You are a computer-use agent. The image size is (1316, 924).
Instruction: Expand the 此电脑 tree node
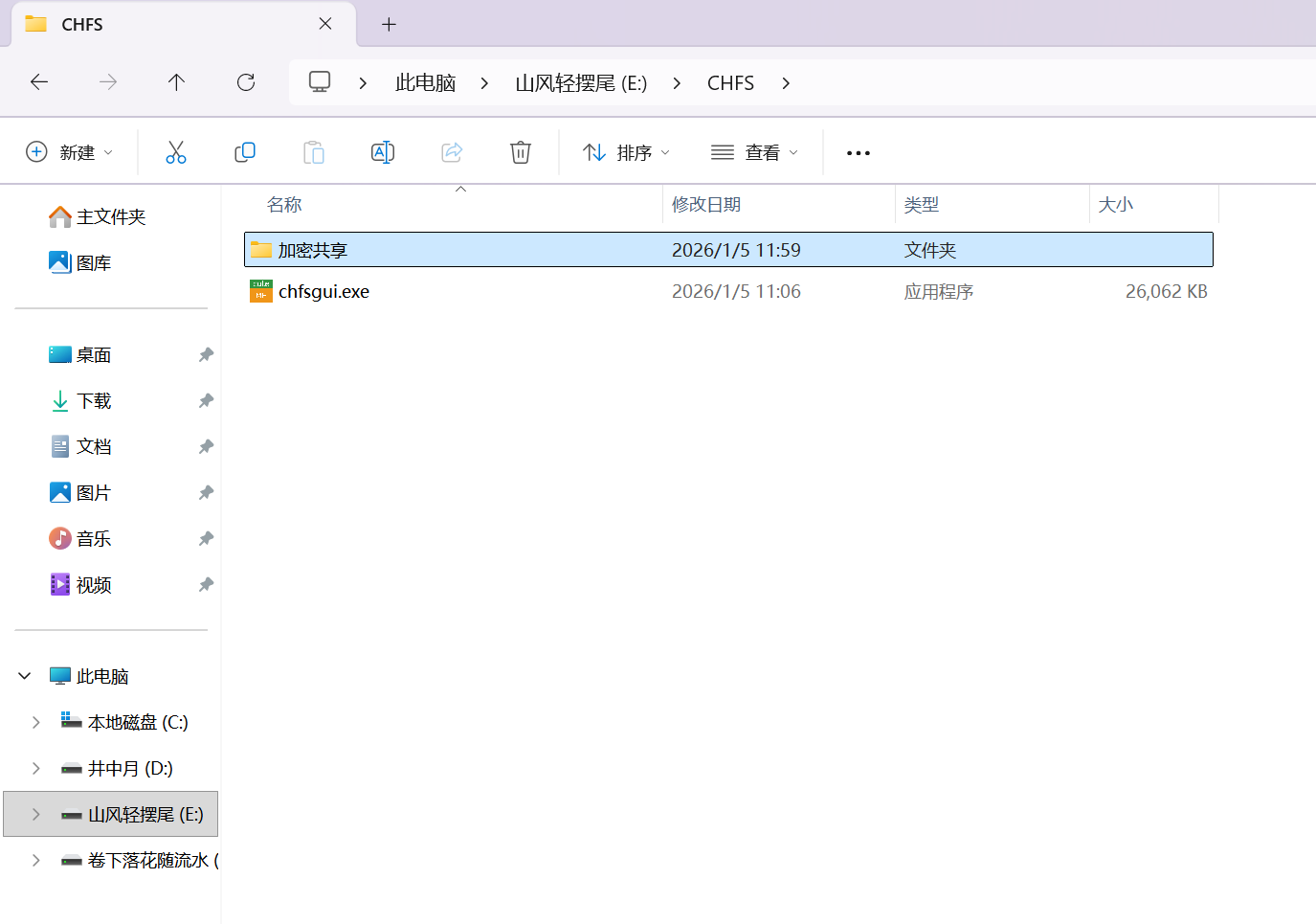point(24,675)
